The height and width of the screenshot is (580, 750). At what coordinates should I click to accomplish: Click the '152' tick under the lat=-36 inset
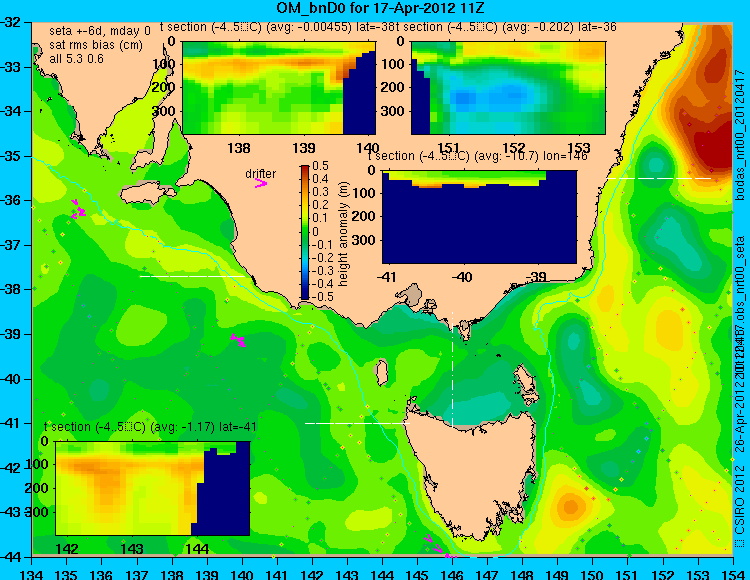514,148
